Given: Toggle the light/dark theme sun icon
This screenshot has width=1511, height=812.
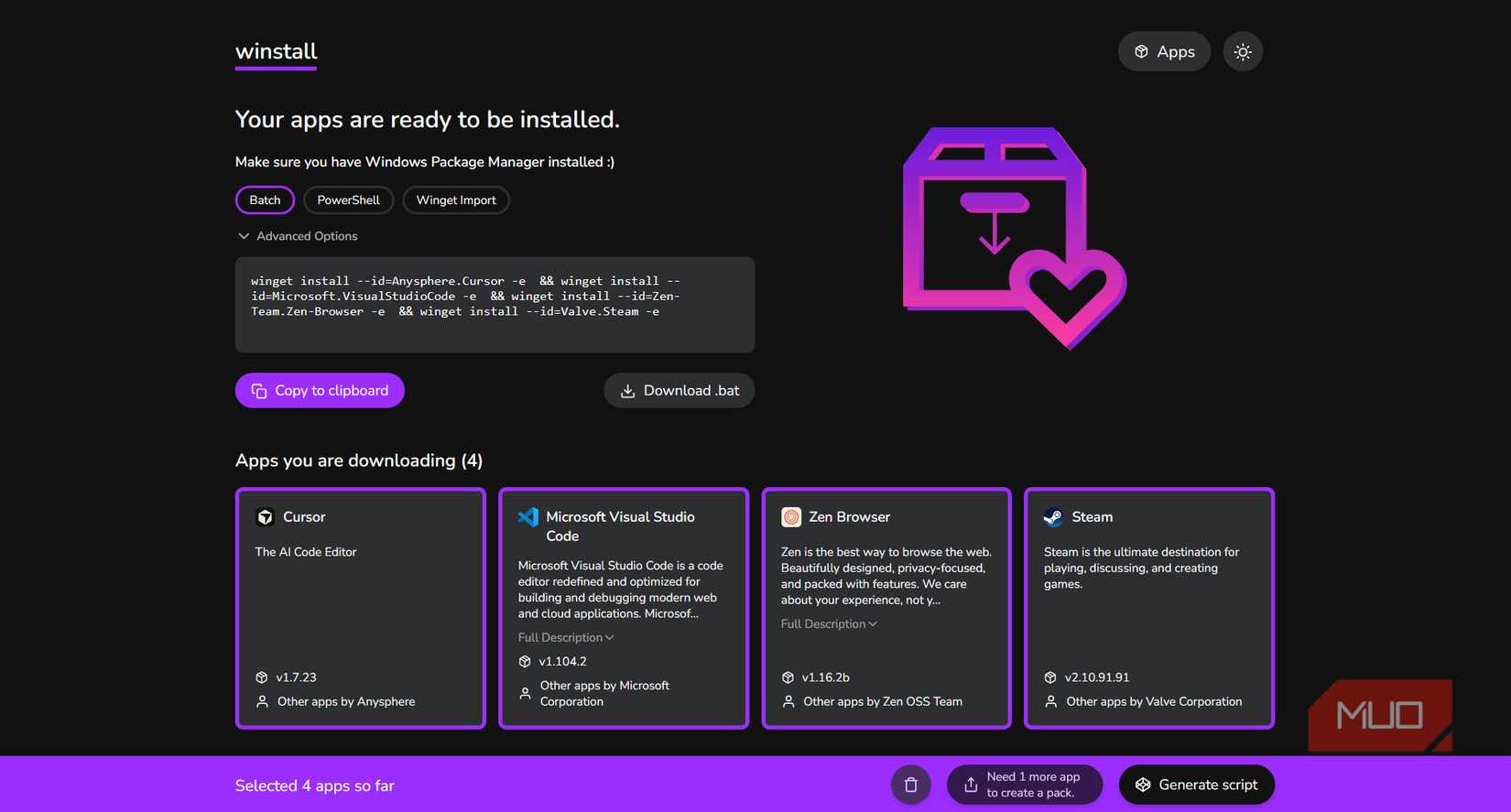Looking at the screenshot, I should [x=1242, y=52].
